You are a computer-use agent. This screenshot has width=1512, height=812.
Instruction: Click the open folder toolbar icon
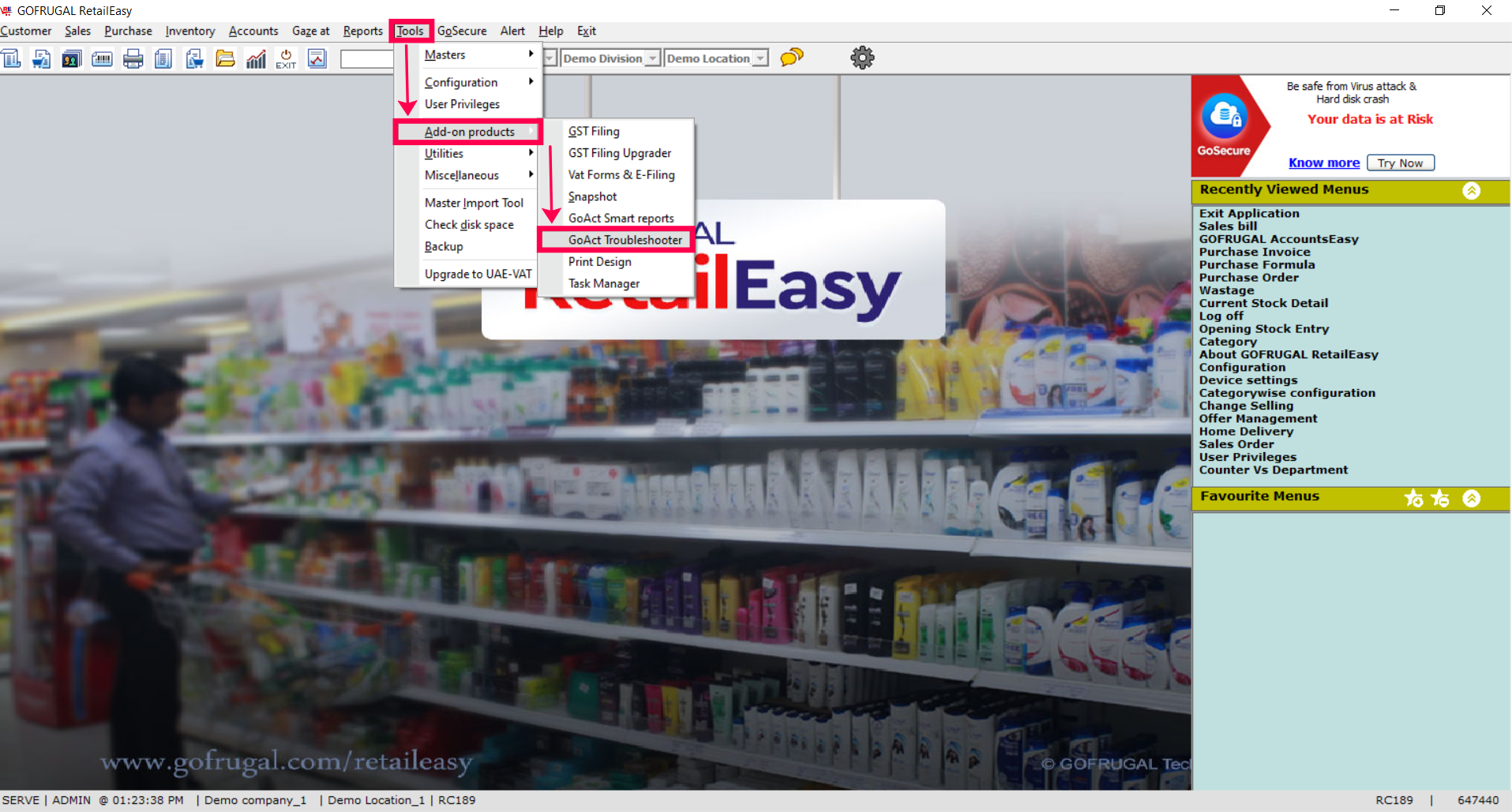225,58
